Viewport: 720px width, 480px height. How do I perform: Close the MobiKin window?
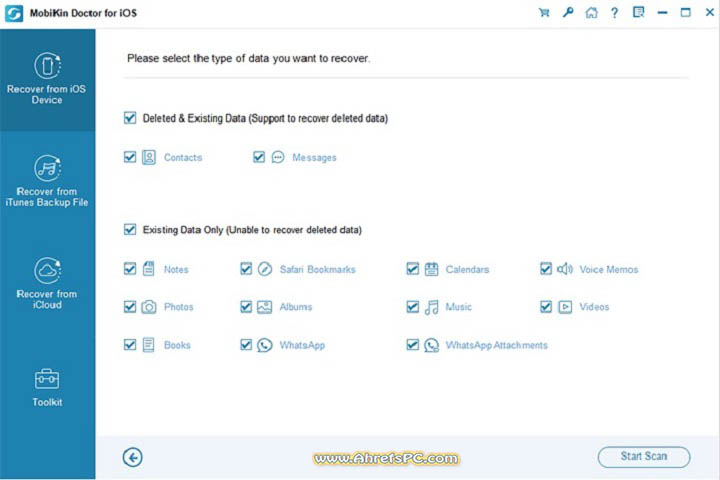[x=709, y=12]
